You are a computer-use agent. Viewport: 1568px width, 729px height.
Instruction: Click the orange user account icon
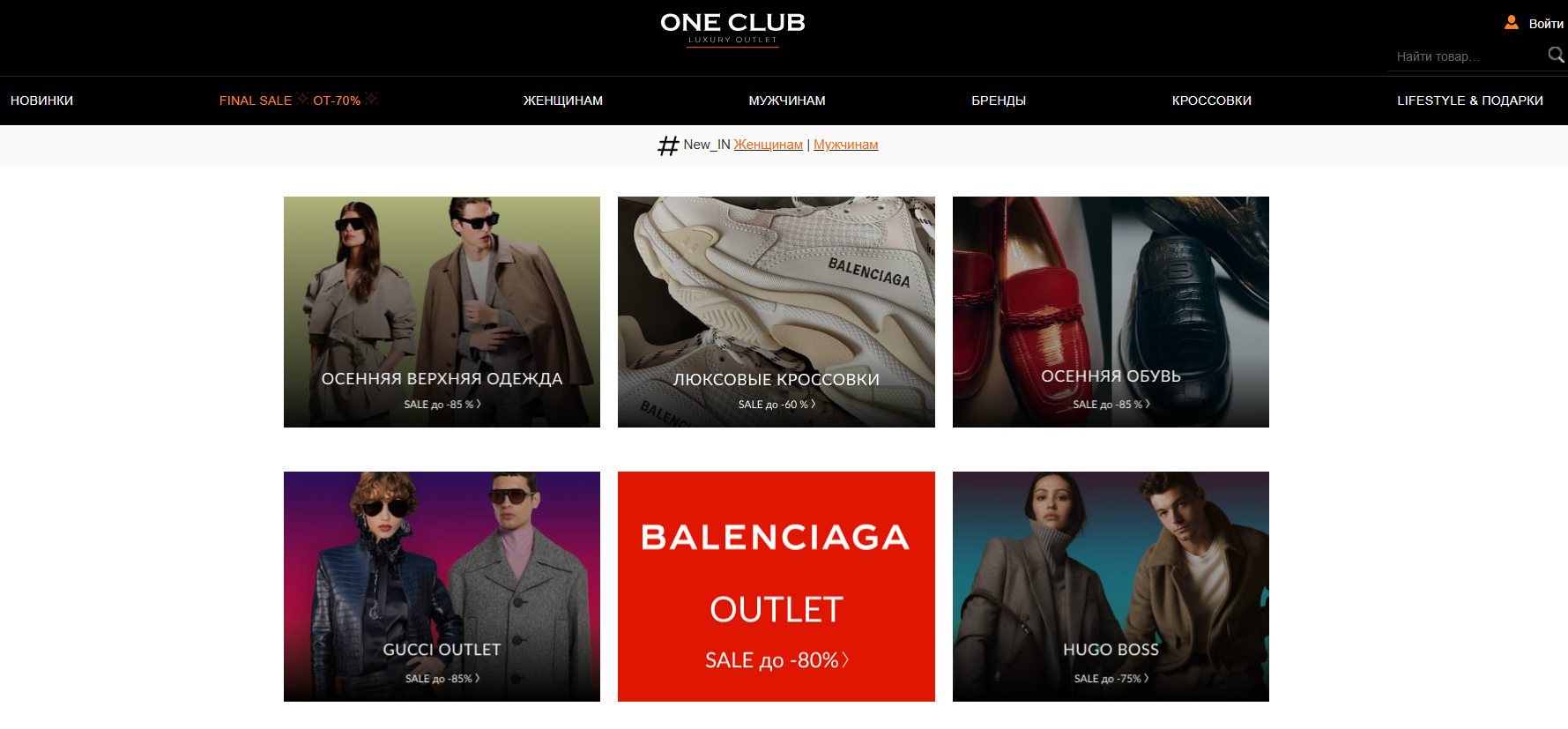(x=1511, y=23)
